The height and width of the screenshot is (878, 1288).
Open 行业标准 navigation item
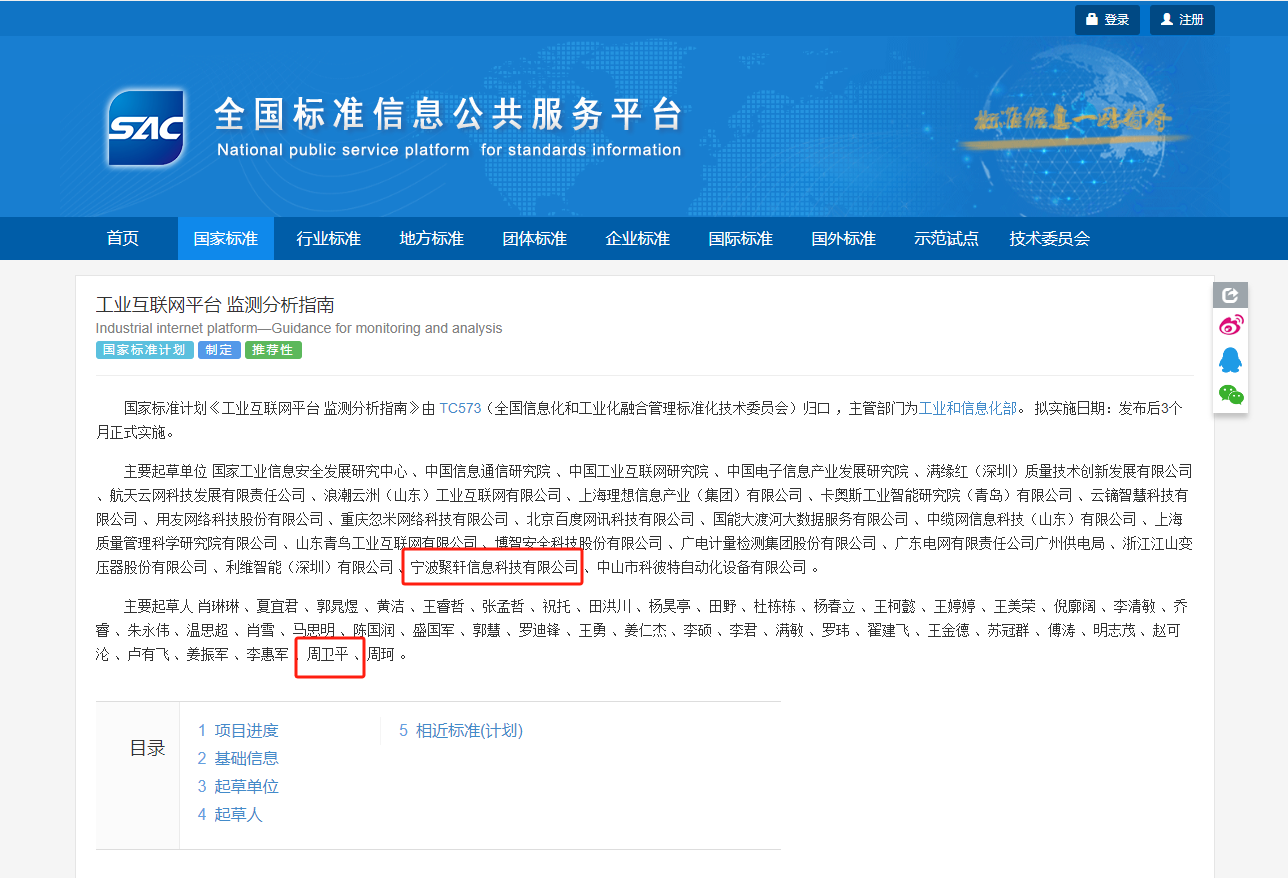click(329, 239)
